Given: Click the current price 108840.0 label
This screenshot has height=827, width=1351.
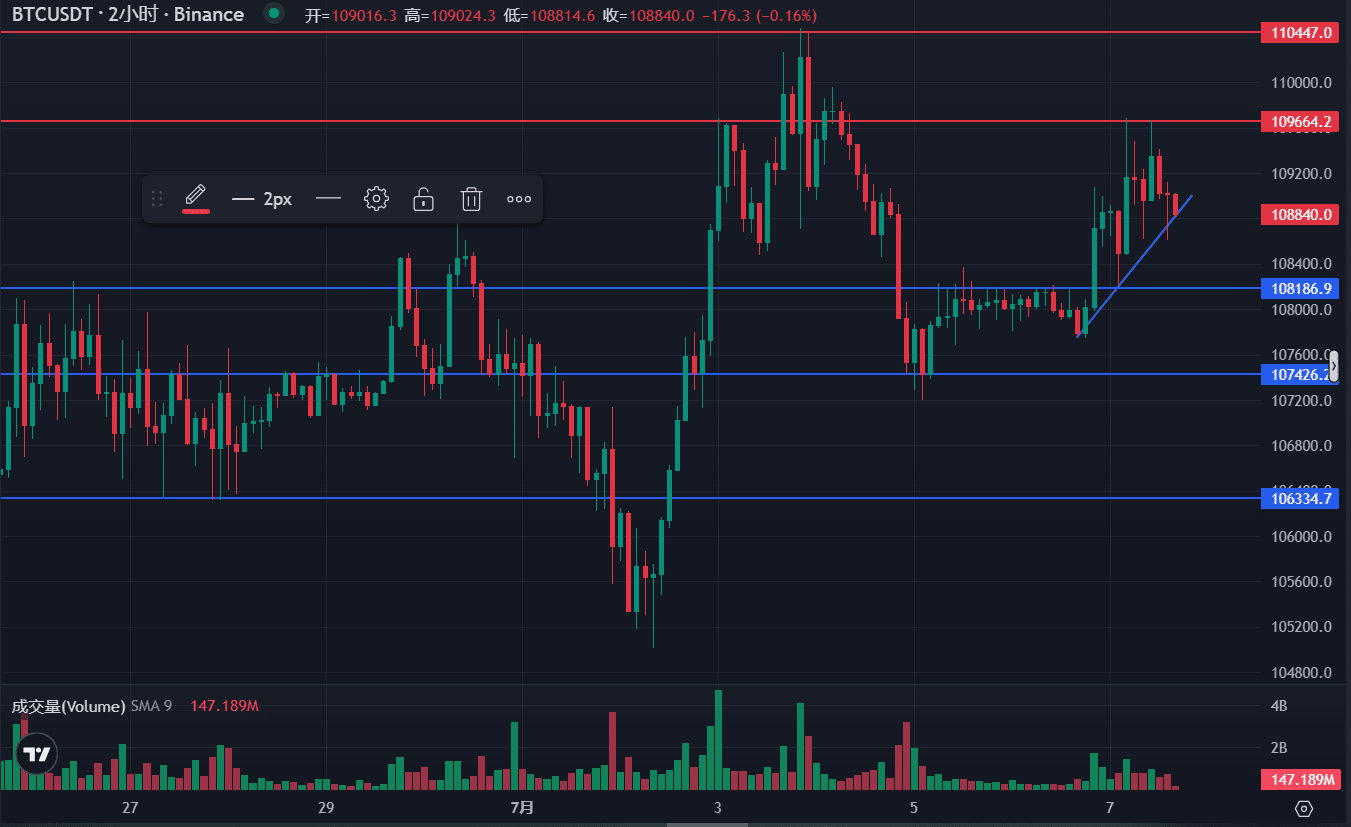Looking at the screenshot, I should (1301, 214).
